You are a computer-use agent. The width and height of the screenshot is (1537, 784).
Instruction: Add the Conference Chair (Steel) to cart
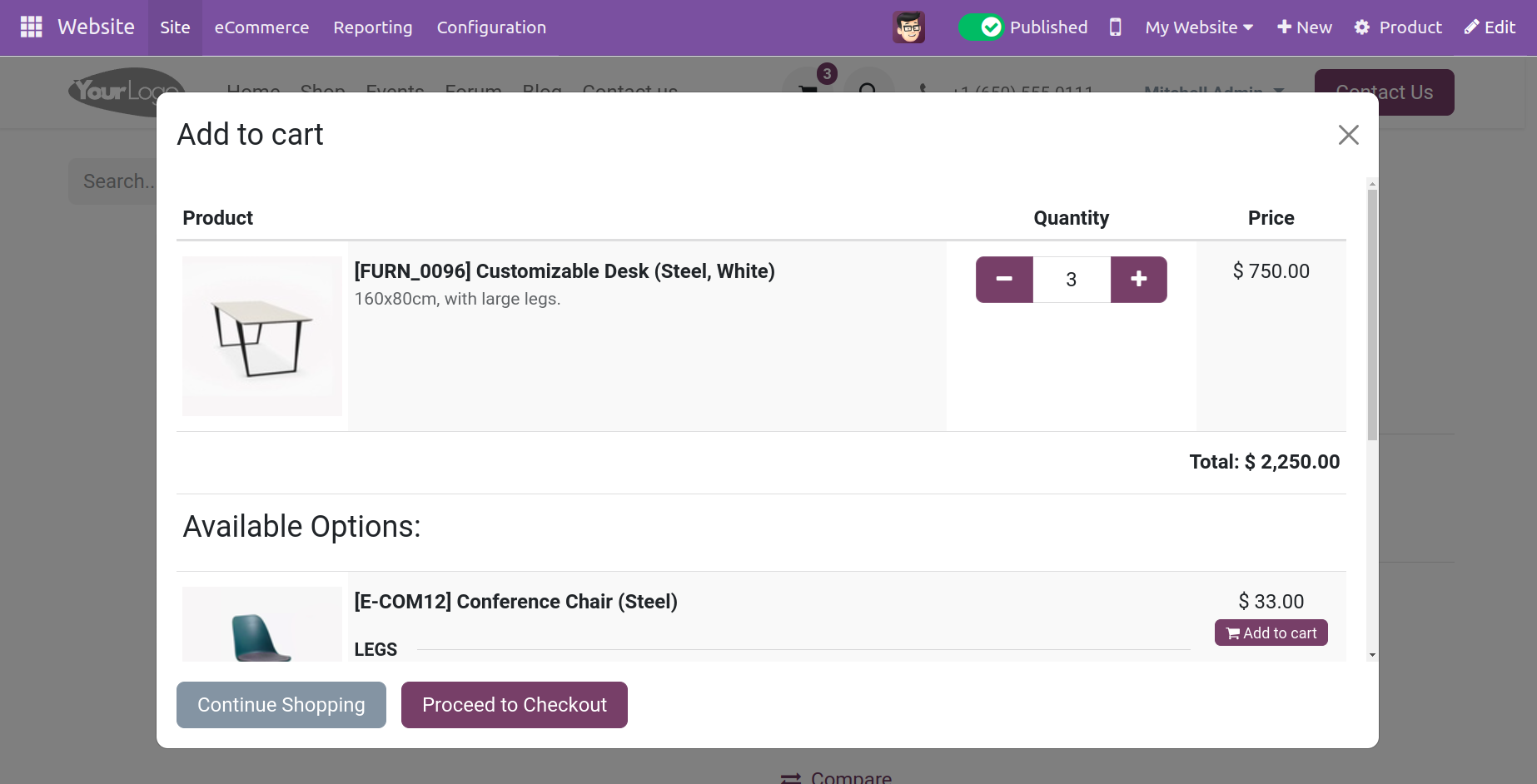(x=1271, y=633)
